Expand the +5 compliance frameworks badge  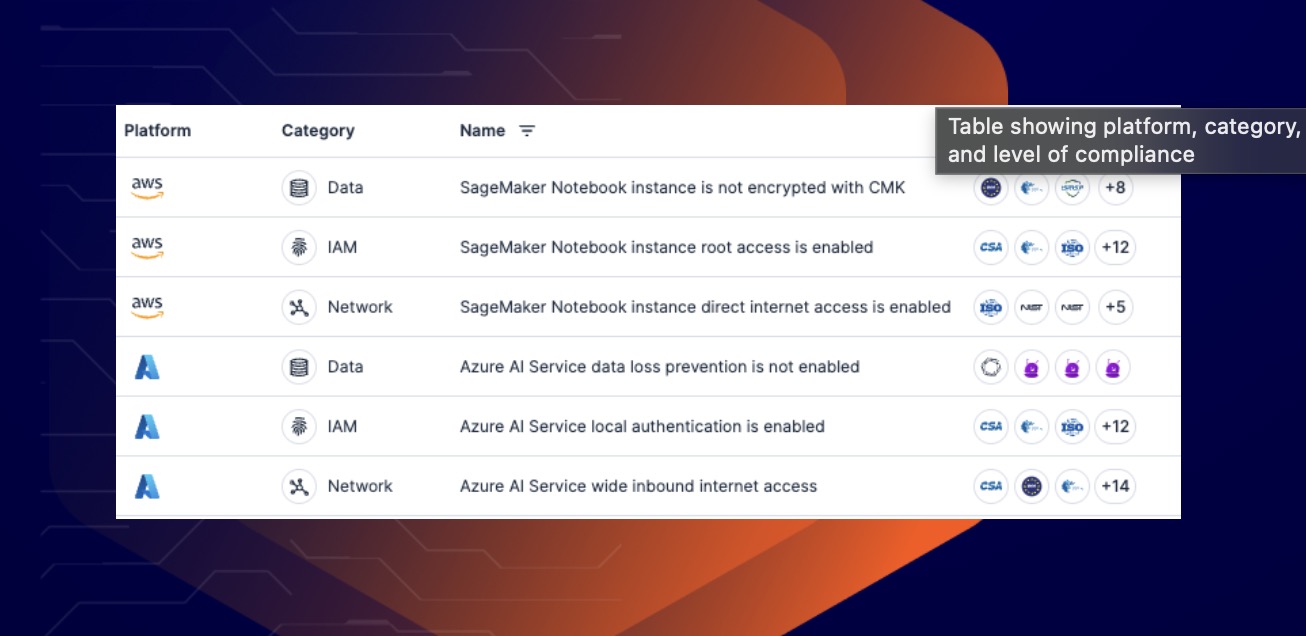pyautogui.click(x=1114, y=307)
